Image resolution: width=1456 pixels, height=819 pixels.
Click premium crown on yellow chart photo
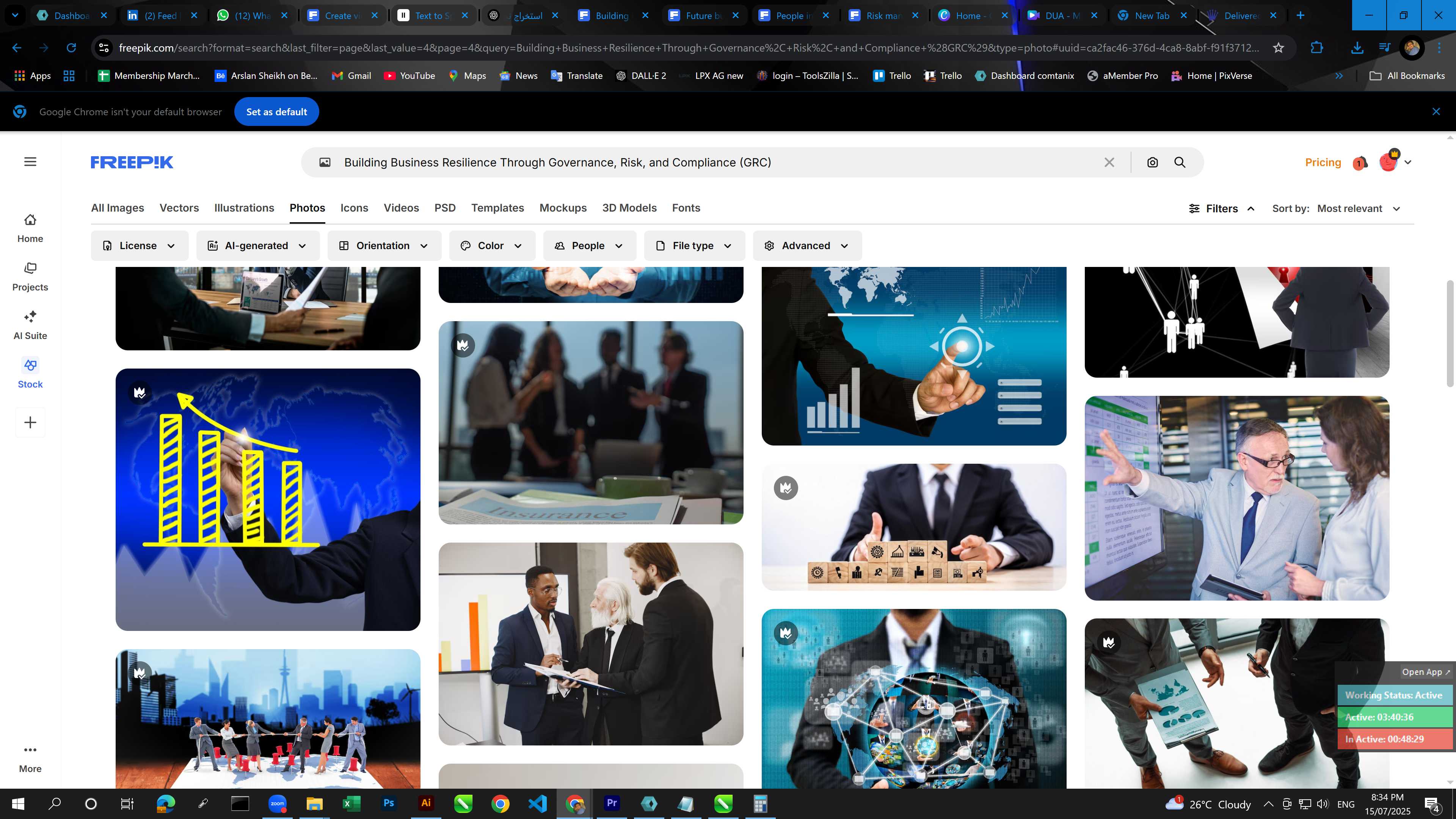(140, 392)
